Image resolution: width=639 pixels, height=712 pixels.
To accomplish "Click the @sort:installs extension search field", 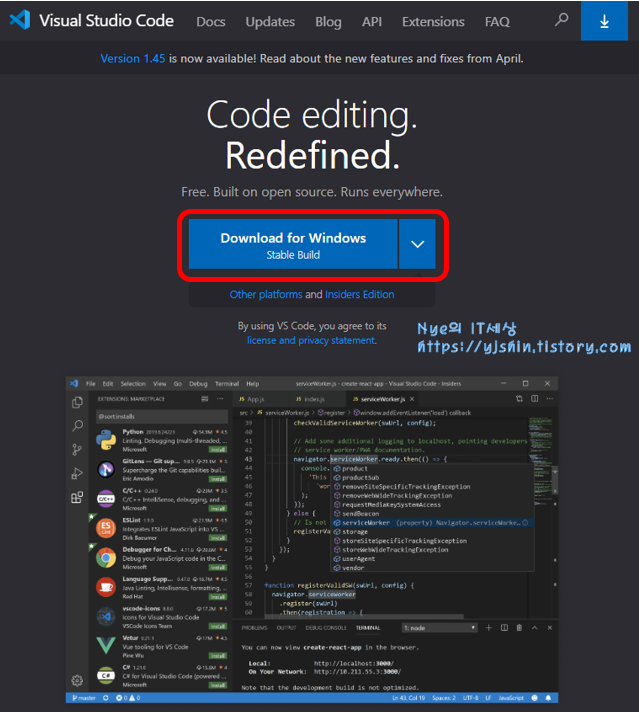I will 162,416.
